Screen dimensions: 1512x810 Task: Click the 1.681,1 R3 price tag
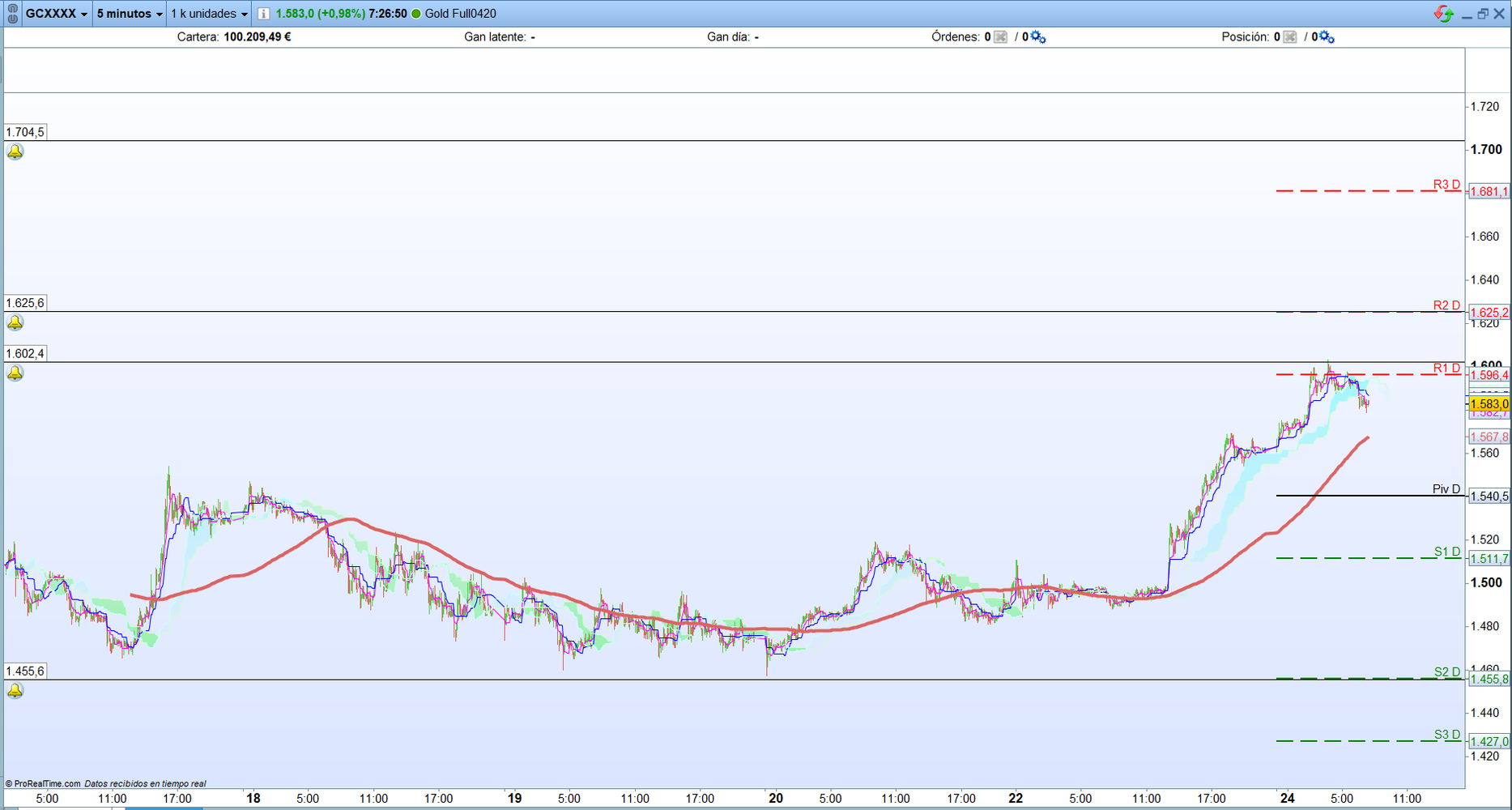1489,192
